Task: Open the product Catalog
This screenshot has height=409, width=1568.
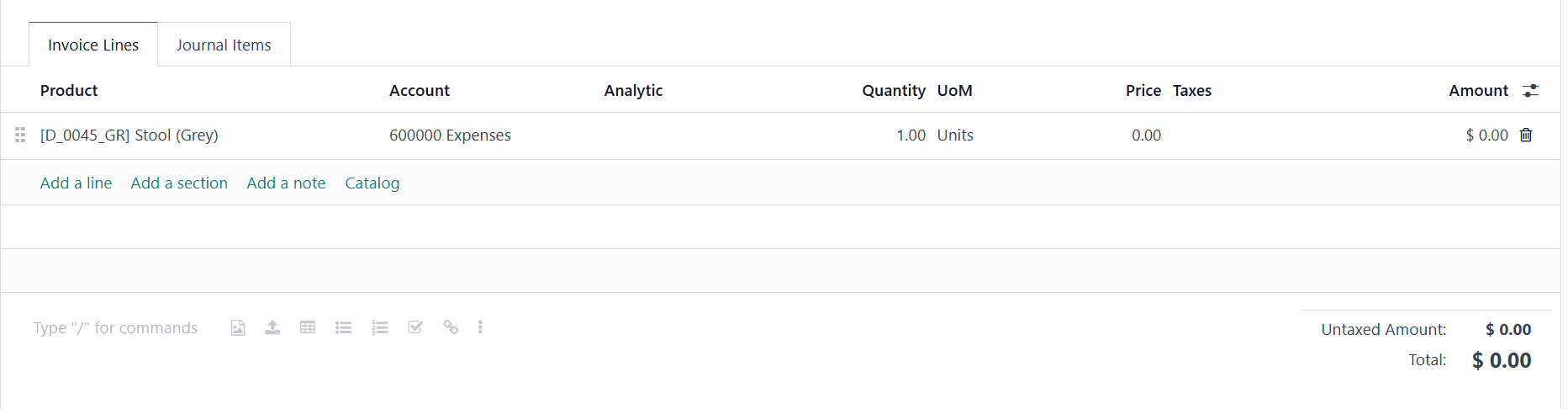Action: [x=372, y=183]
